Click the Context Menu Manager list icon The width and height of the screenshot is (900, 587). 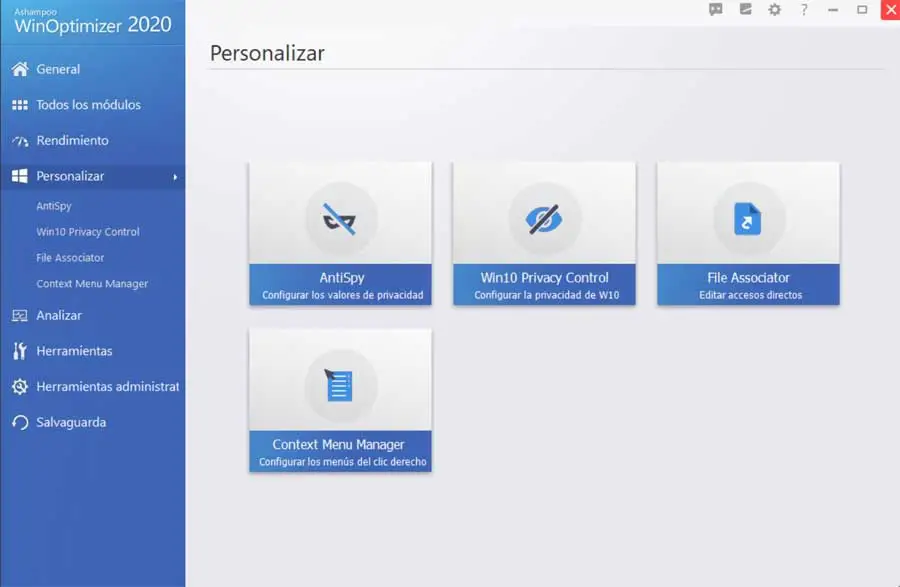(340, 386)
